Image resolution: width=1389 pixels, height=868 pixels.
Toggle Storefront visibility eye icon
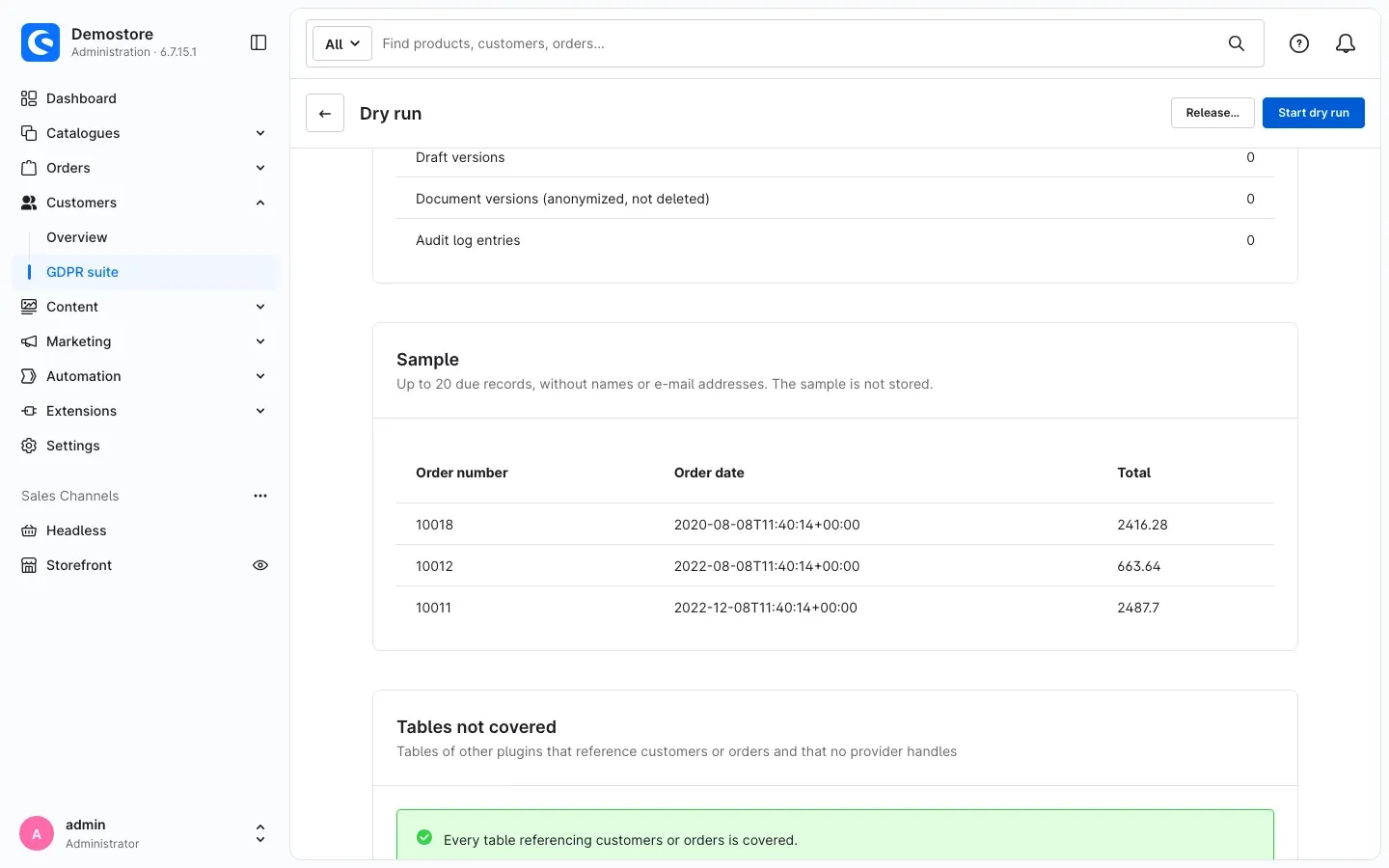coord(260,565)
